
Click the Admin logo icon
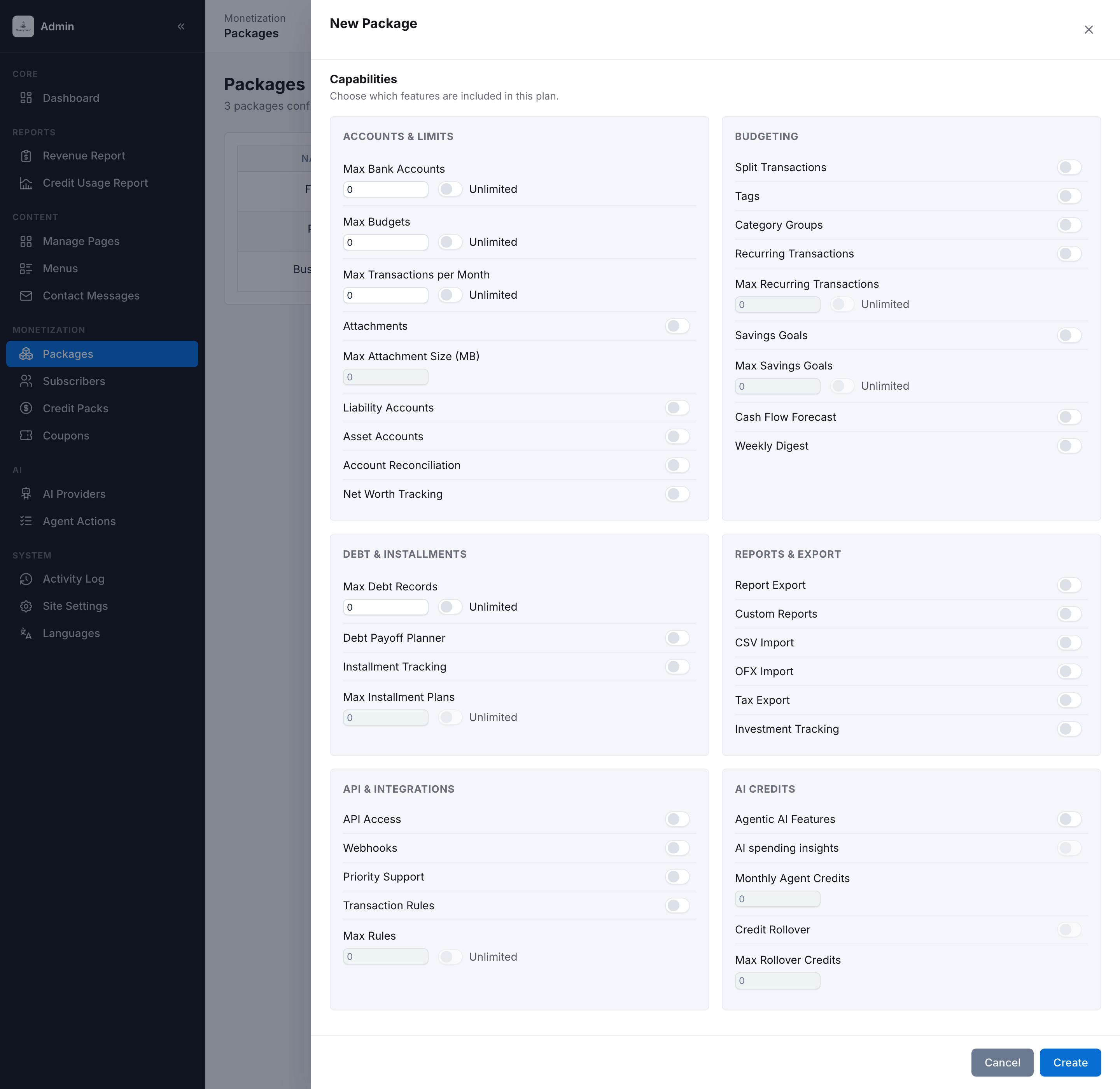(x=23, y=26)
